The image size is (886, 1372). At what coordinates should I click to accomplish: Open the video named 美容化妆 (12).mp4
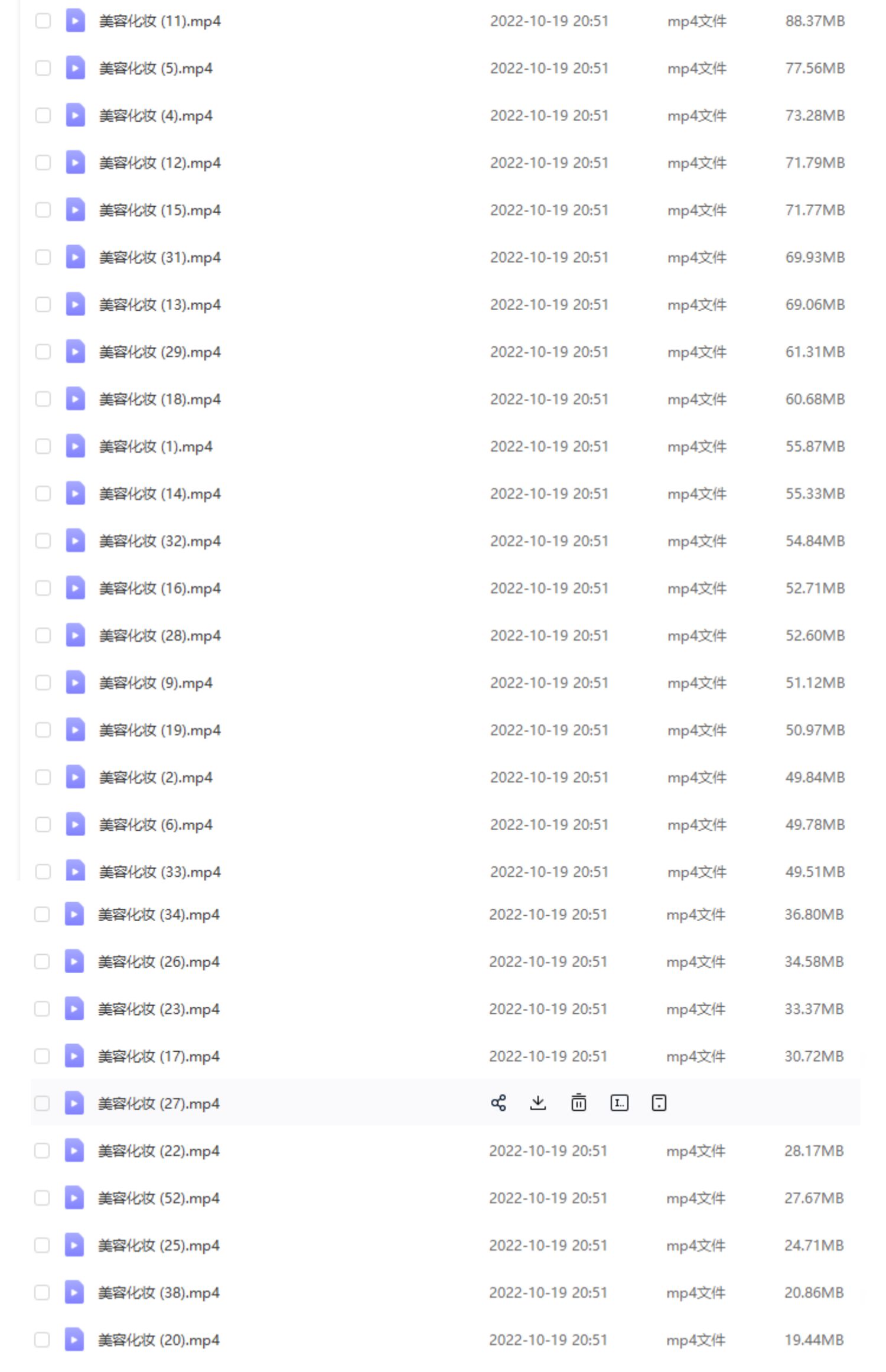click(x=159, y=162)
